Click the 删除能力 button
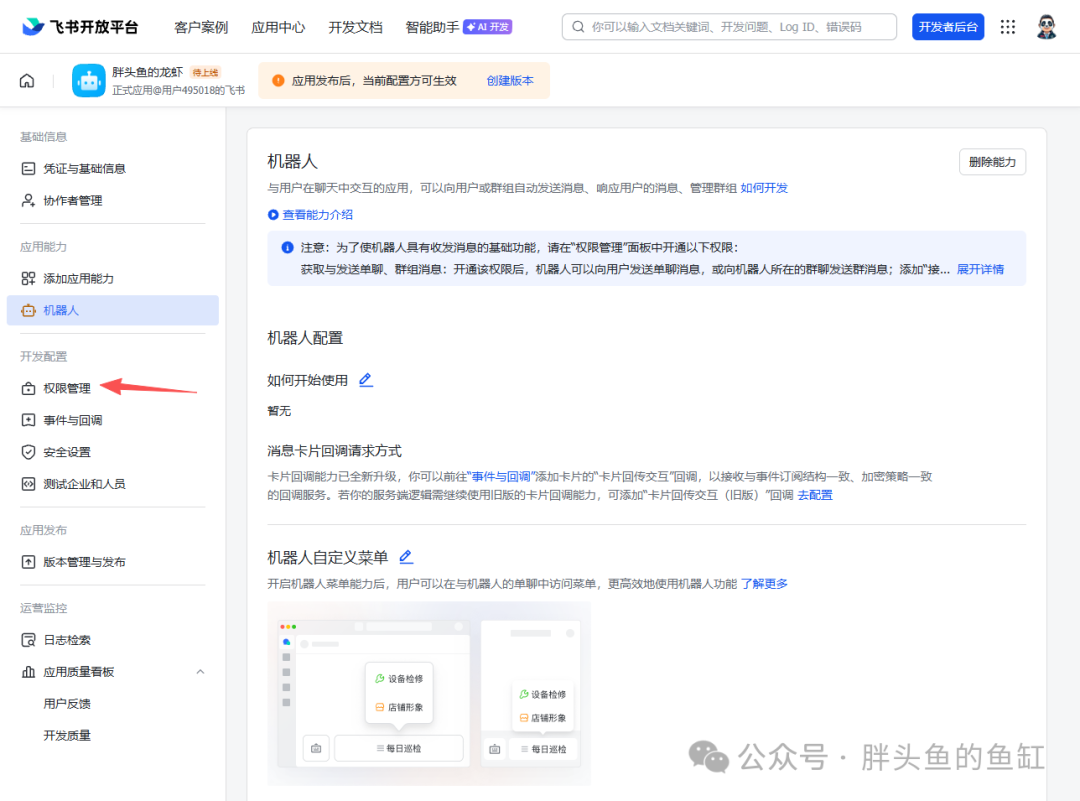The image size is (1080, 801). pyautogui.click(x=993, y=162)
